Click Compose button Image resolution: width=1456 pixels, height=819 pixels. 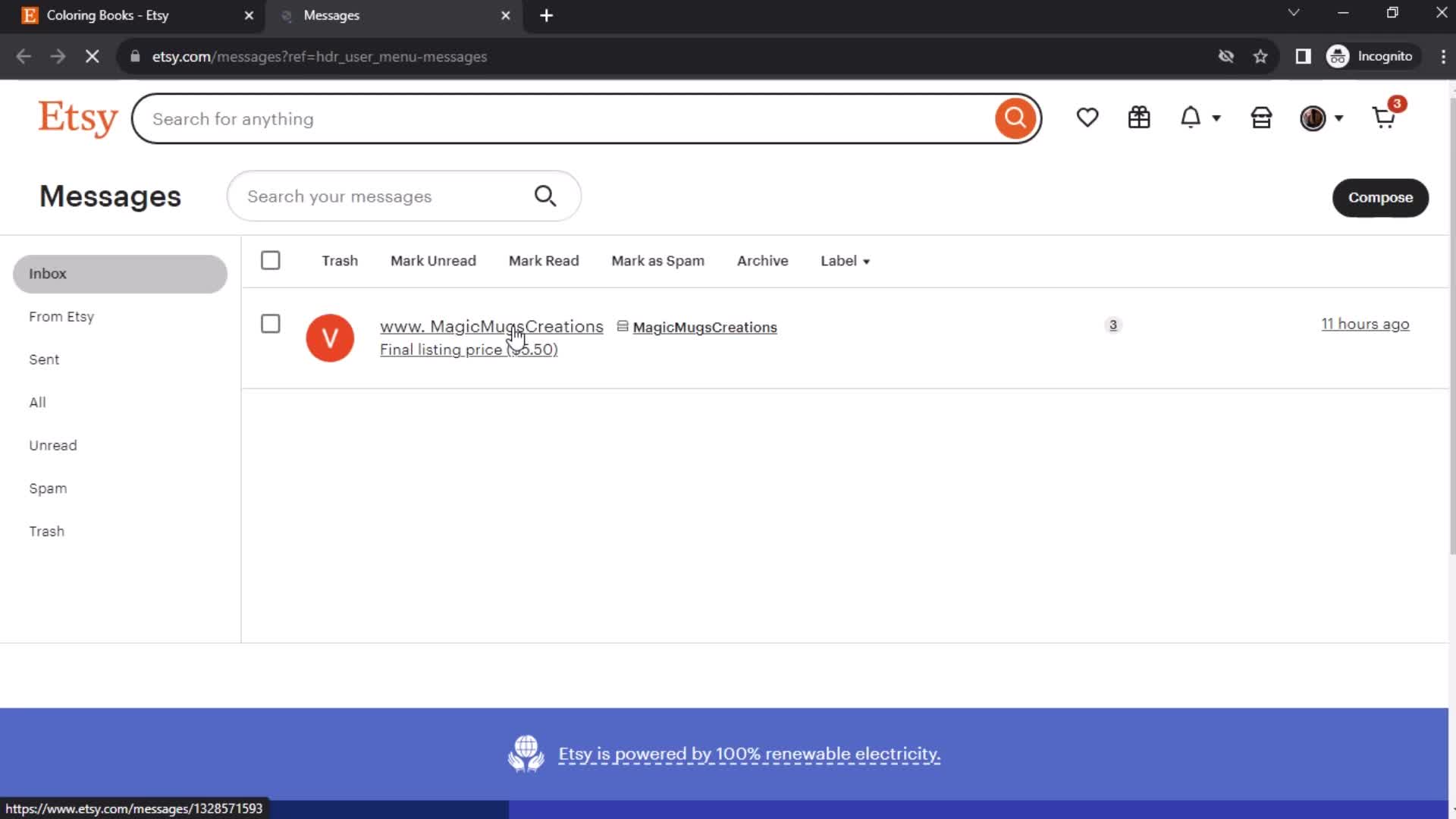pos(1380,198)
